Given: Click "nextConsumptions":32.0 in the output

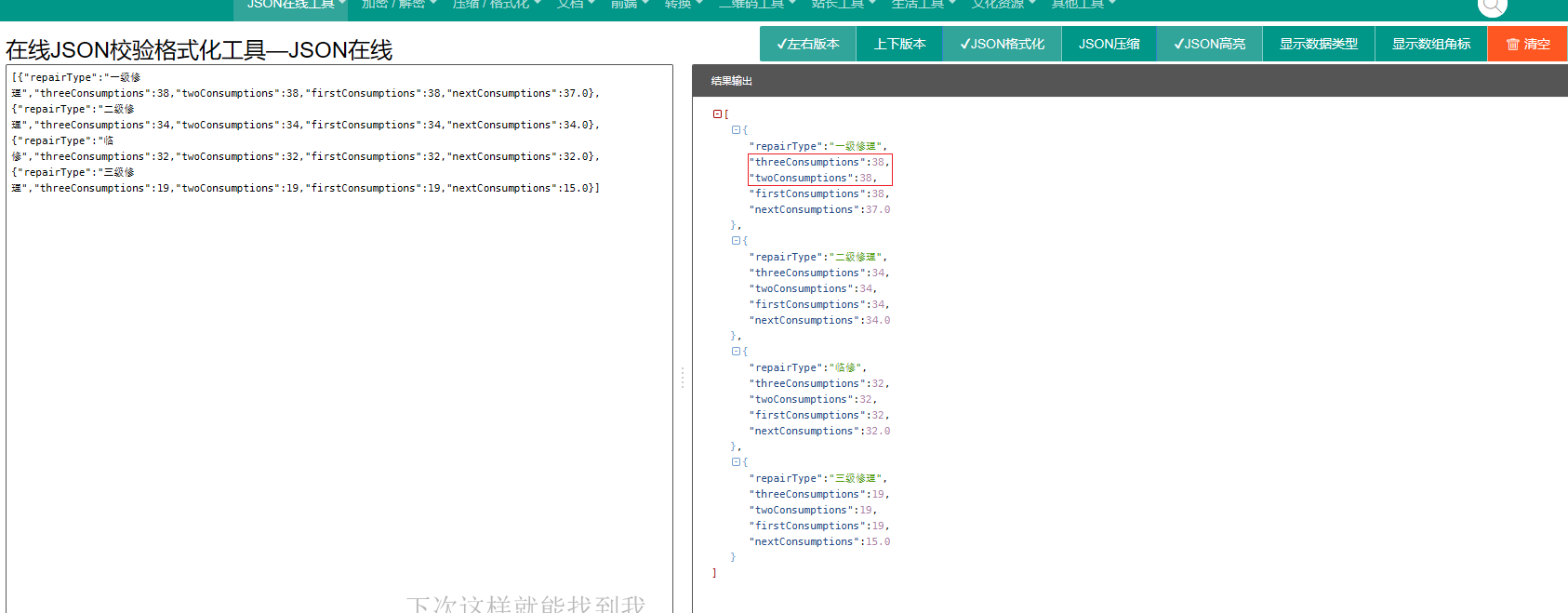Looking at the screenshot, I should coord(820,431).
